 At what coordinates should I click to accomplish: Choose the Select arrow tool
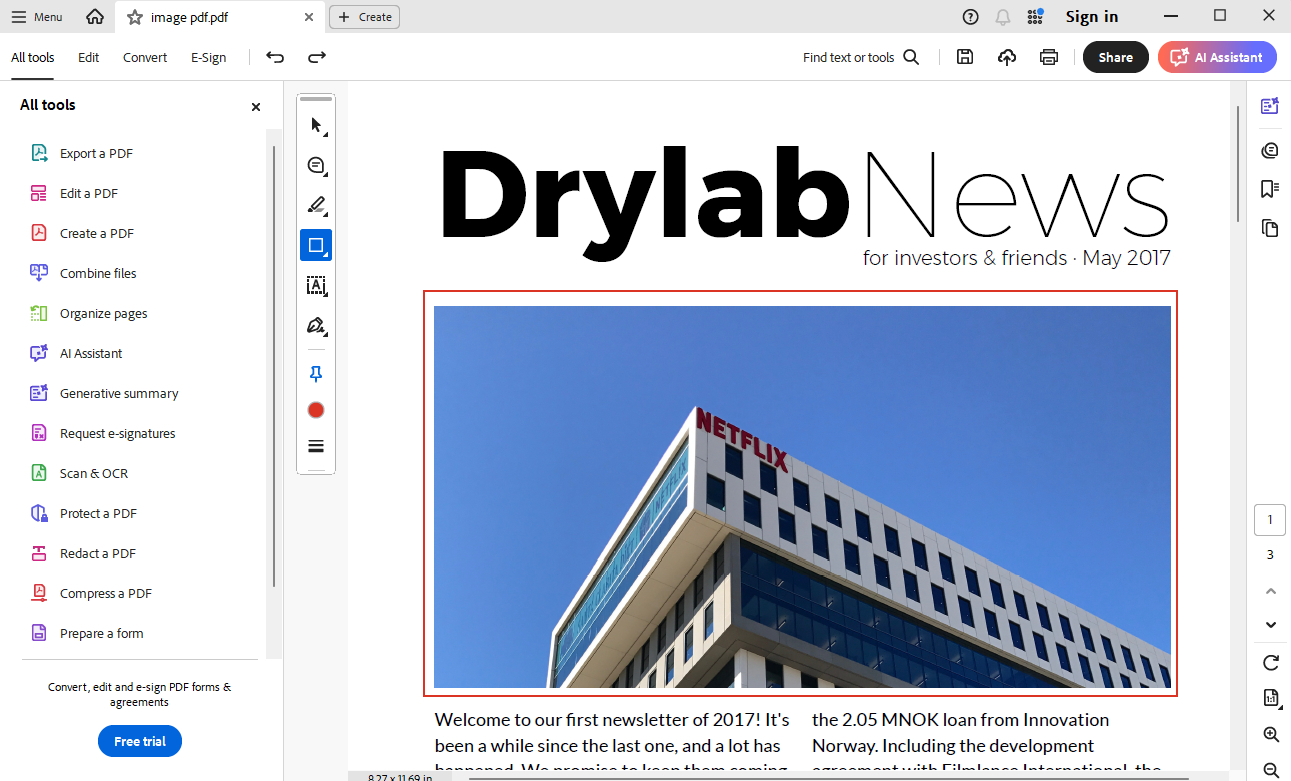316,125
